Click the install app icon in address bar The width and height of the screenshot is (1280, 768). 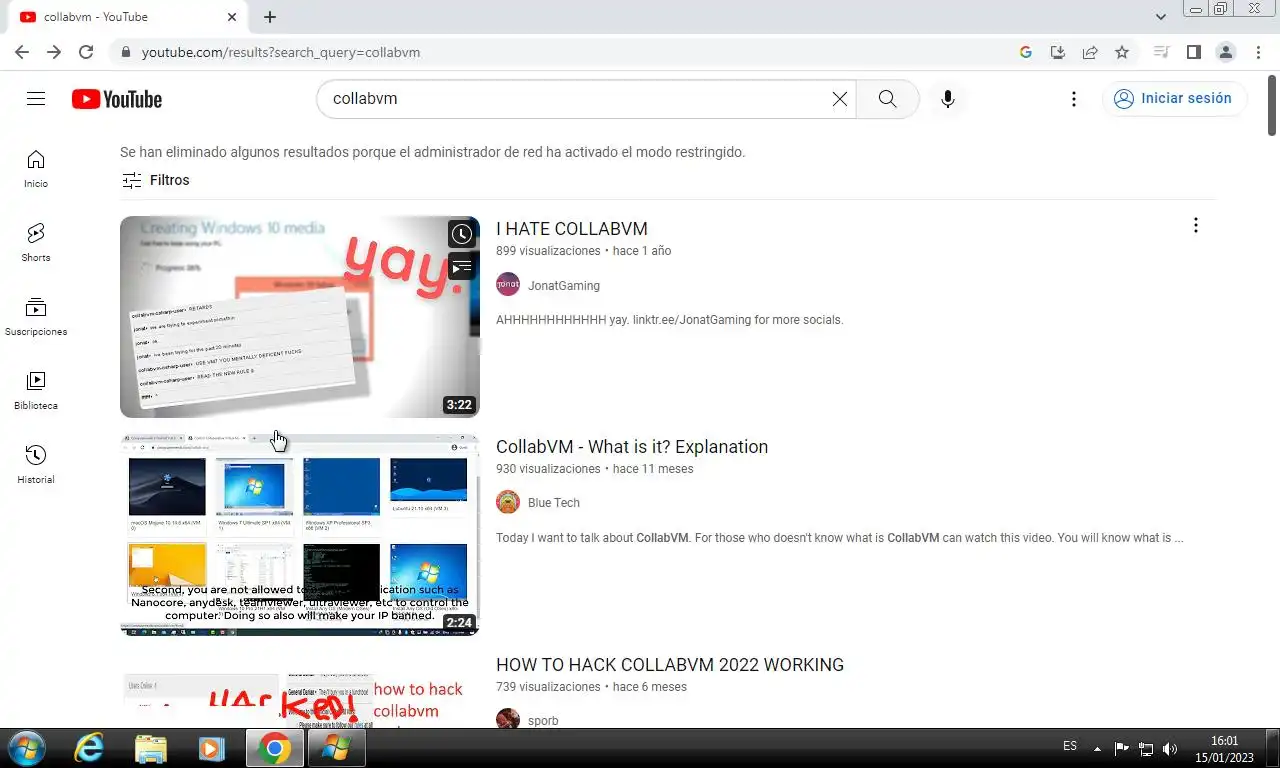[1057, 52]
